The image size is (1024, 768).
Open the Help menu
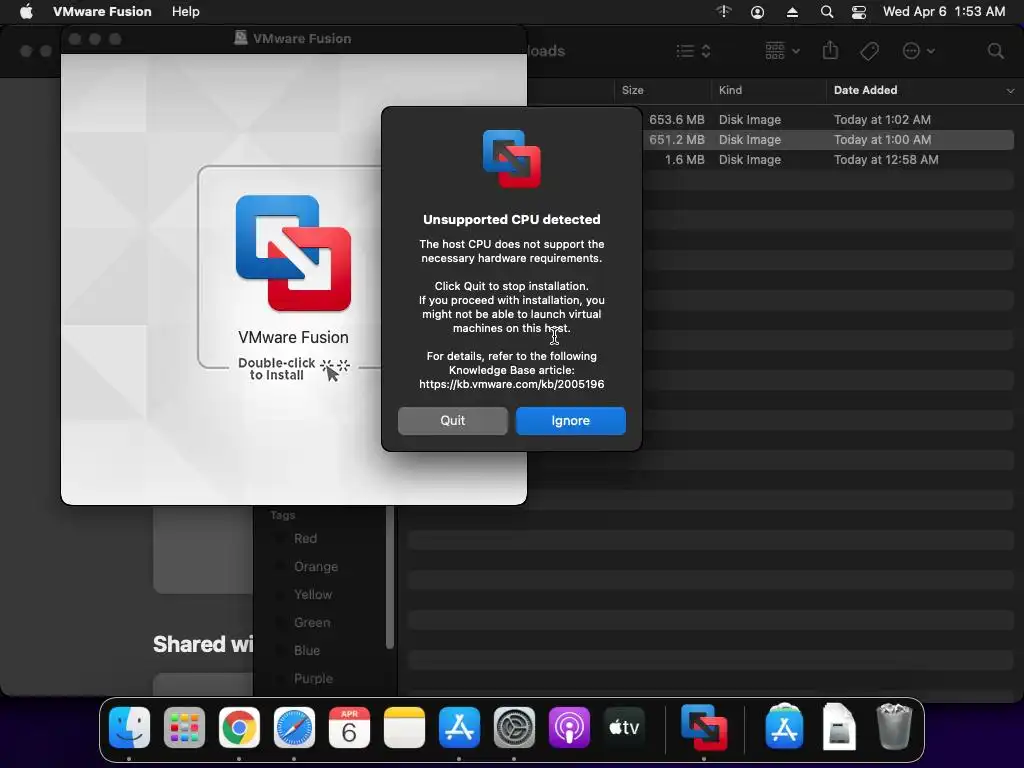pos(185,11)
